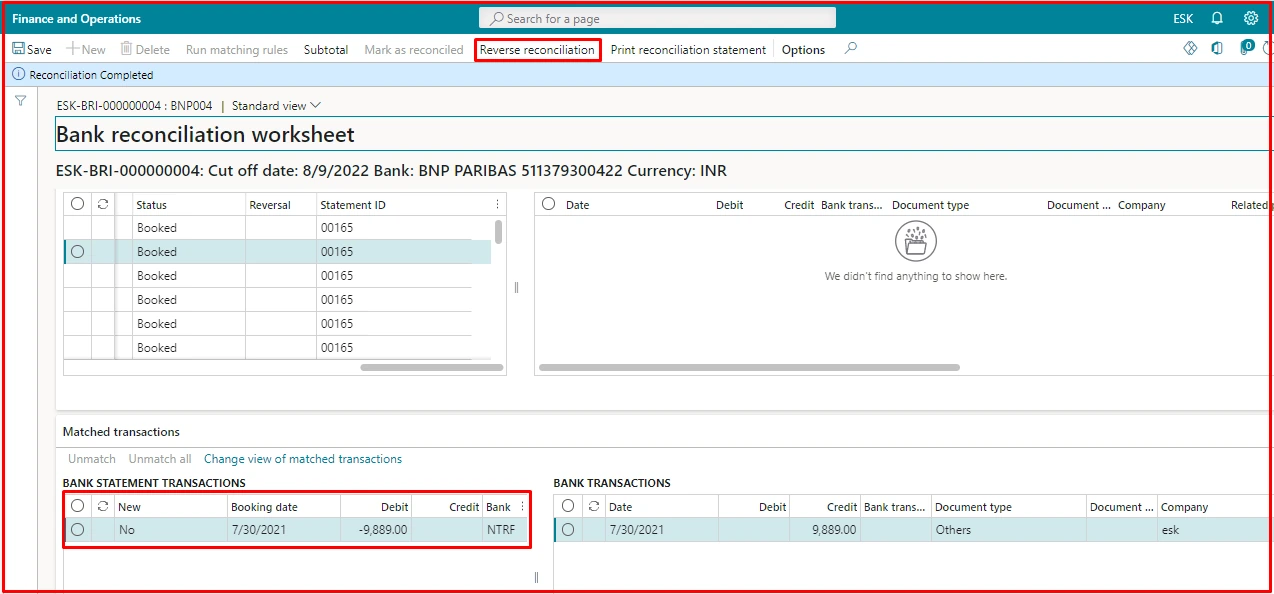The image size is (1274, 594).
Task: Click Booking date column header
Action: [x=284, y=507]
